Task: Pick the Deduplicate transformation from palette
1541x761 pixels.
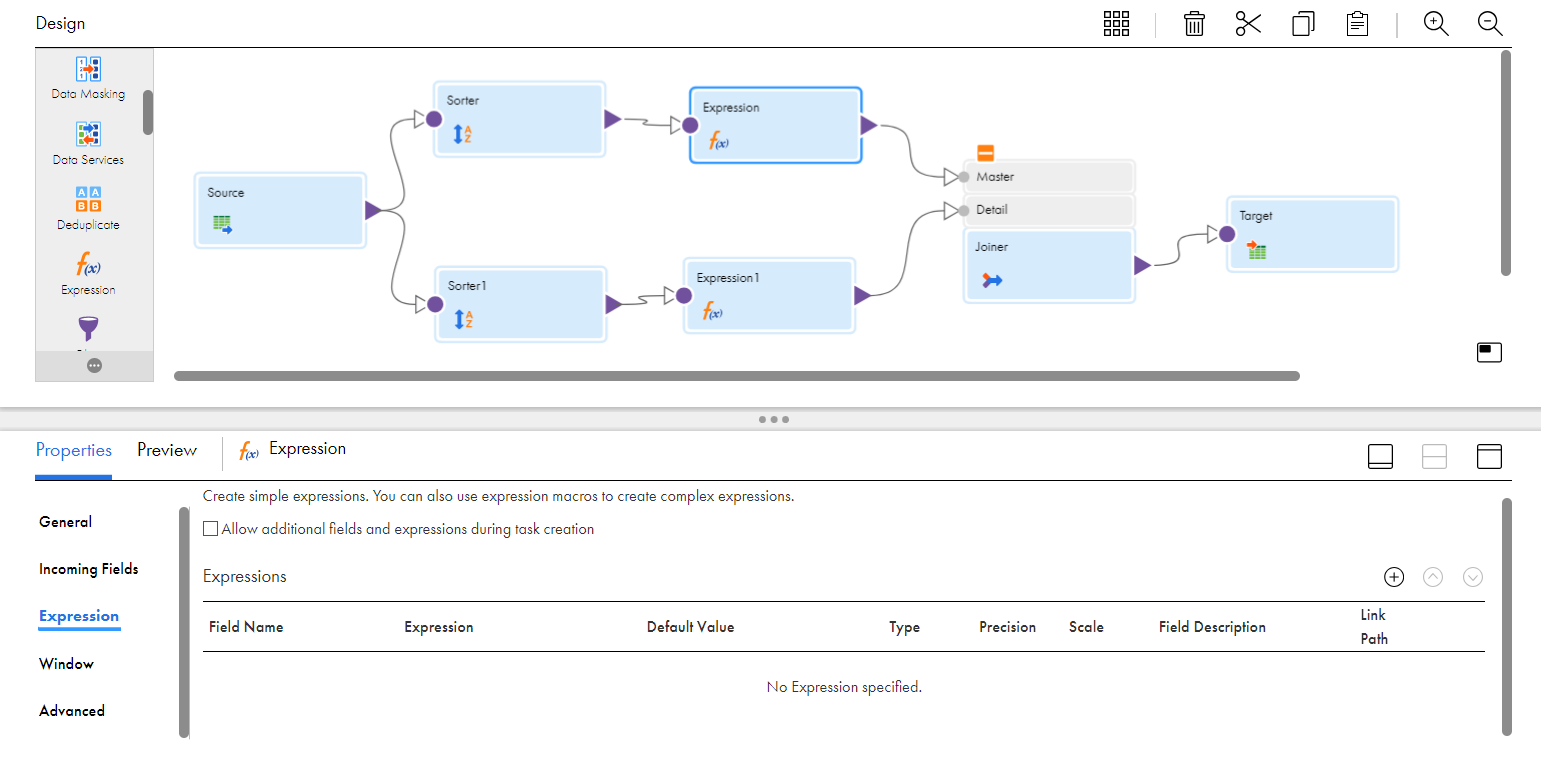Action: coord(88,208)
